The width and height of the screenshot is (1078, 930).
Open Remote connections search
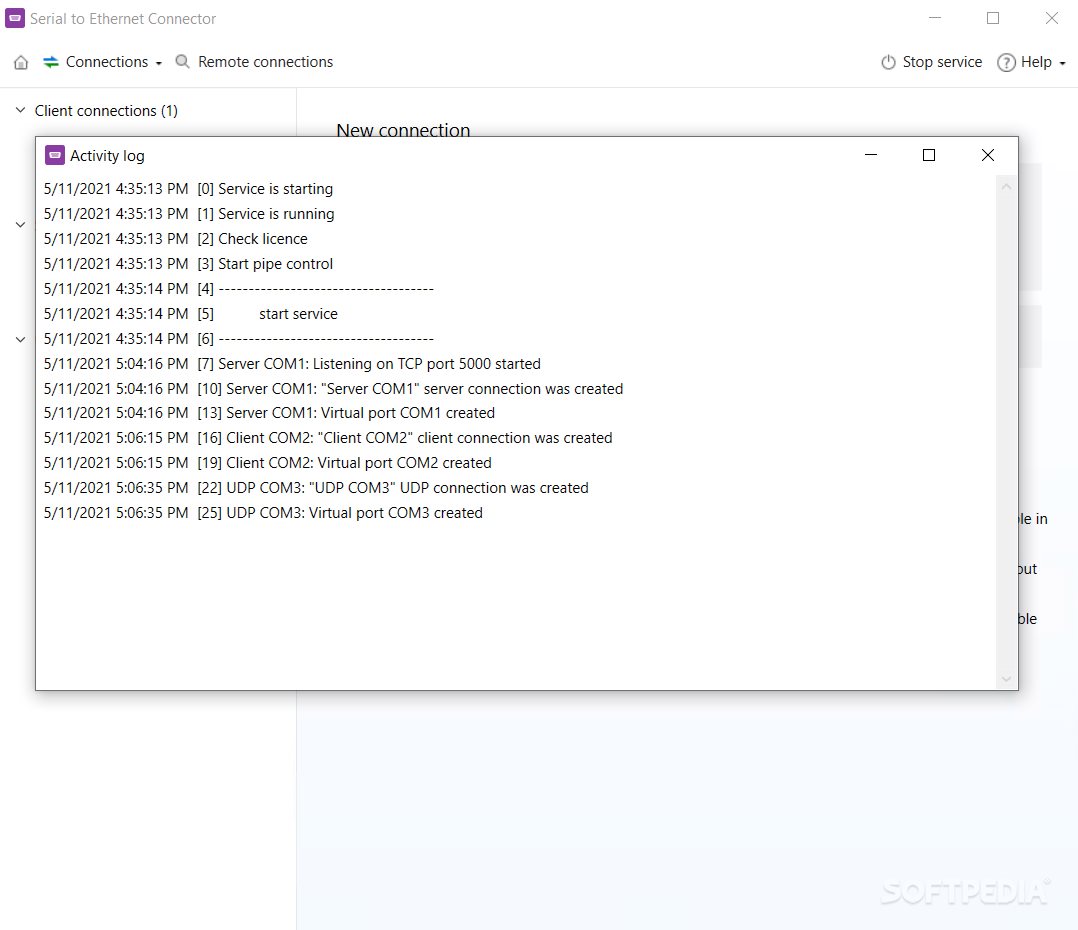[x=254, y=62]
